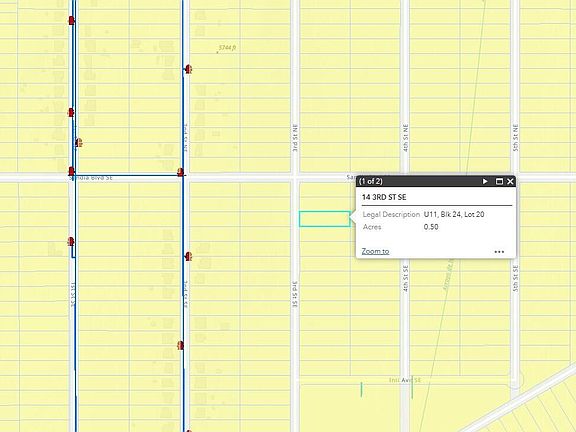Click the 5744 ft elevation marker

[227, 48]
